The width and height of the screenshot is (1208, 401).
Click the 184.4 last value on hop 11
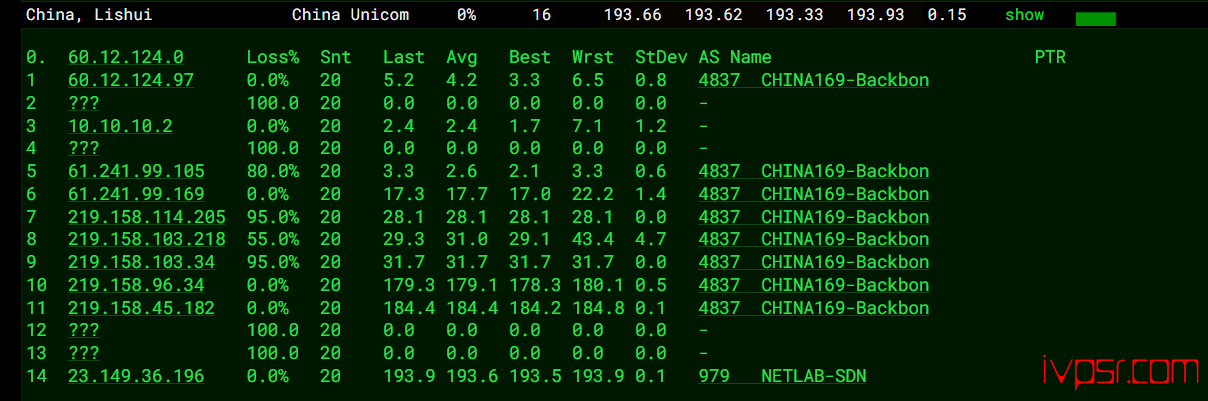click(409, 308)
